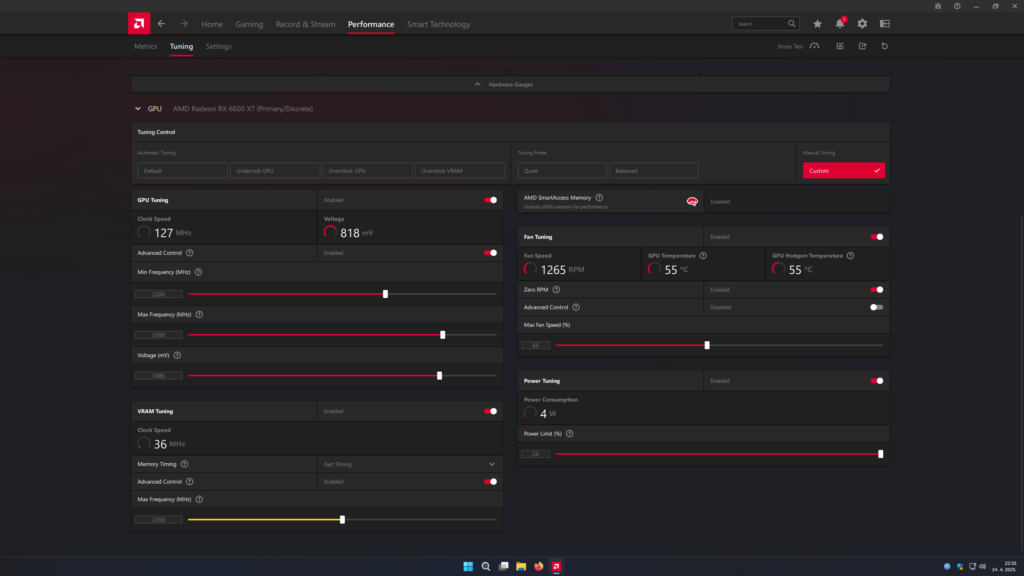Click the export tuning profile icon
This screenshot has width=1024, height=576.
862,46
